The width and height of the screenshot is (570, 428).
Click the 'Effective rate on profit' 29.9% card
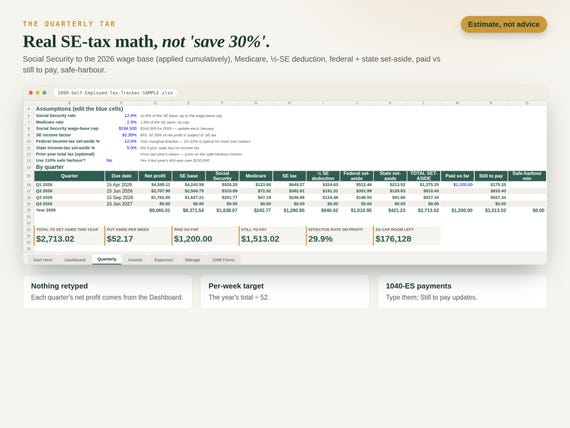coord(340,236)
